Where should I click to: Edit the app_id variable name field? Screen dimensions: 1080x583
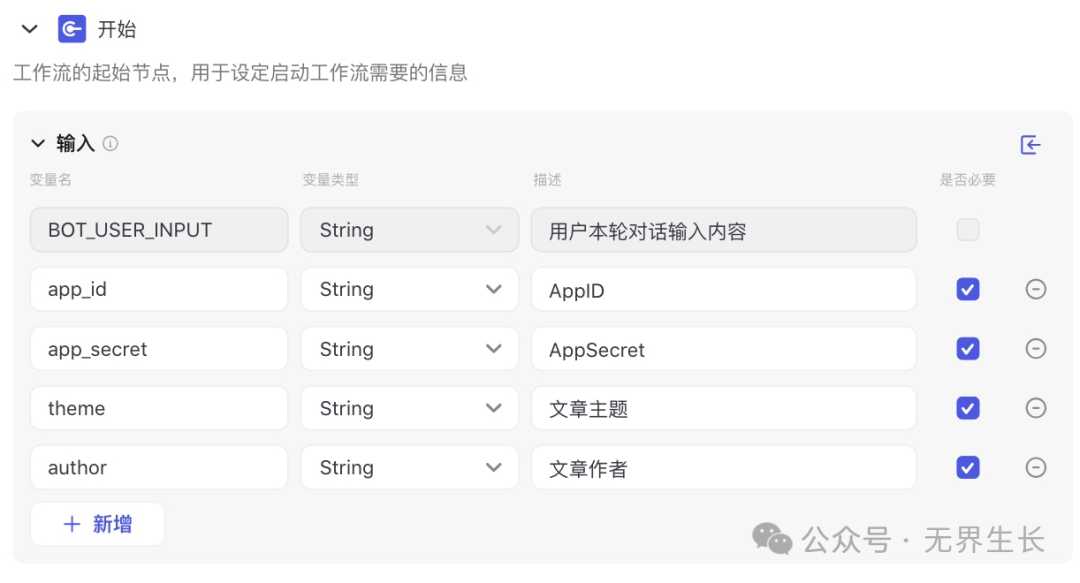(159, 289)
